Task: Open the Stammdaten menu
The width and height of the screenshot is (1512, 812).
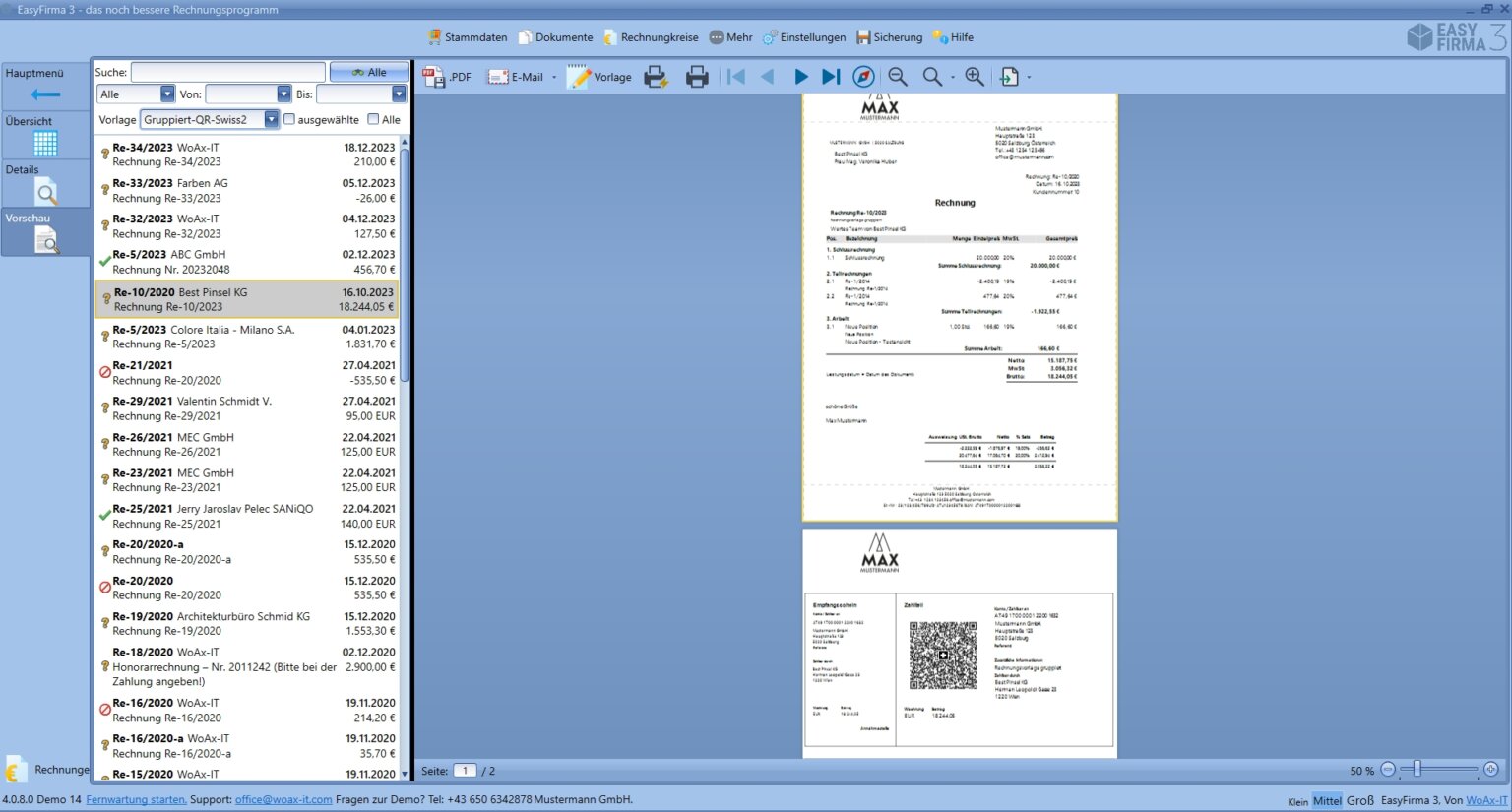Action: (x=468, y=37)
